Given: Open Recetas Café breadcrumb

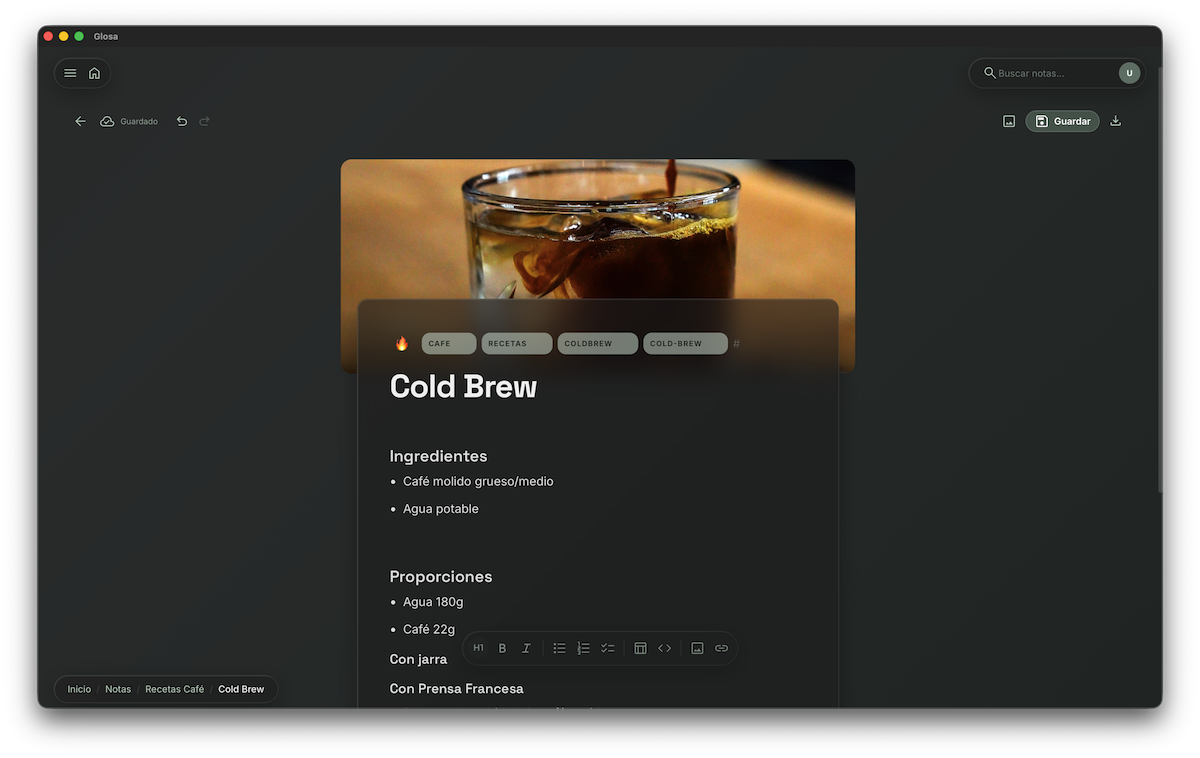Looking at the screenshot, I should click(174, 689).
